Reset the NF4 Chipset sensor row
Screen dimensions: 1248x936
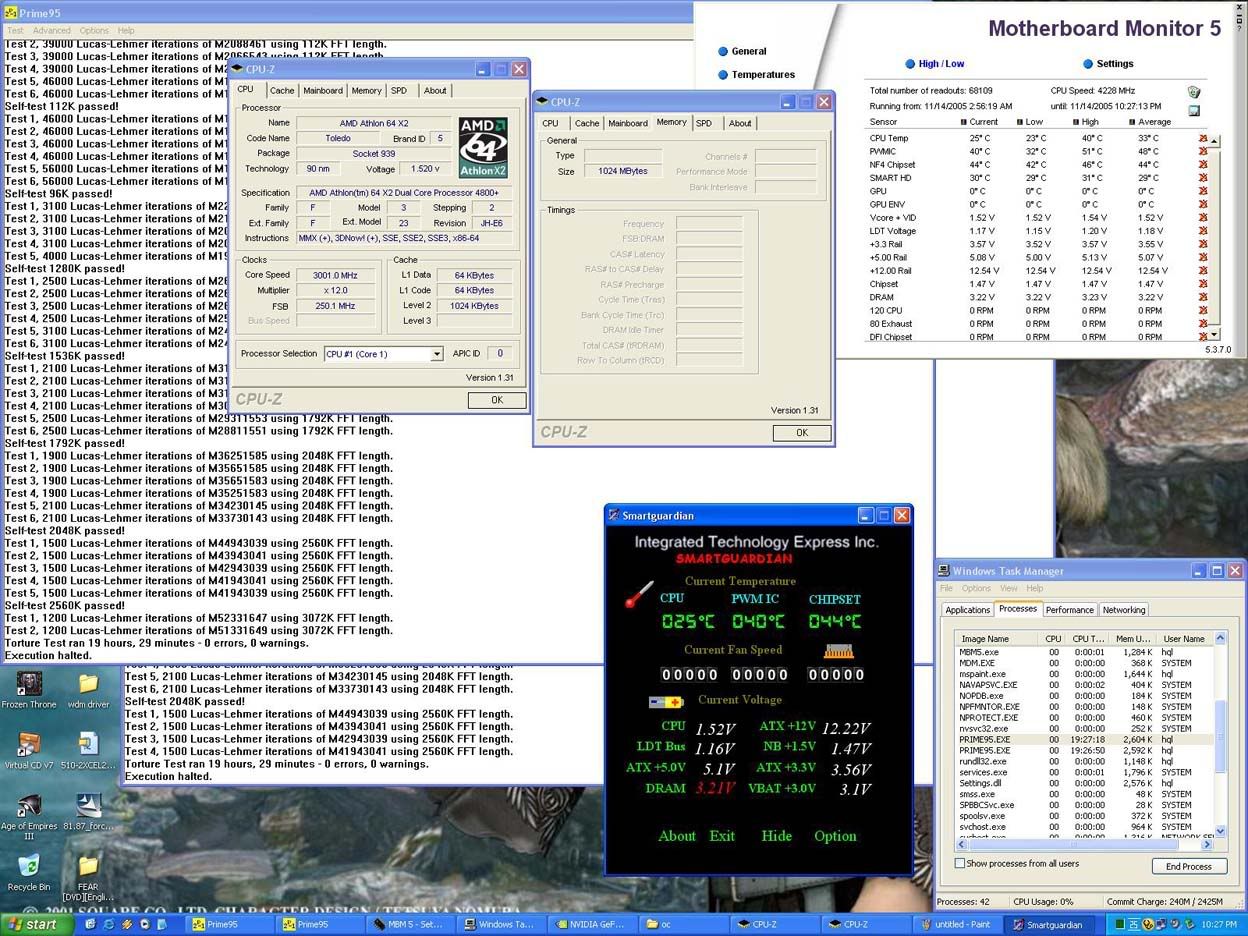[x=1203, y=164]
